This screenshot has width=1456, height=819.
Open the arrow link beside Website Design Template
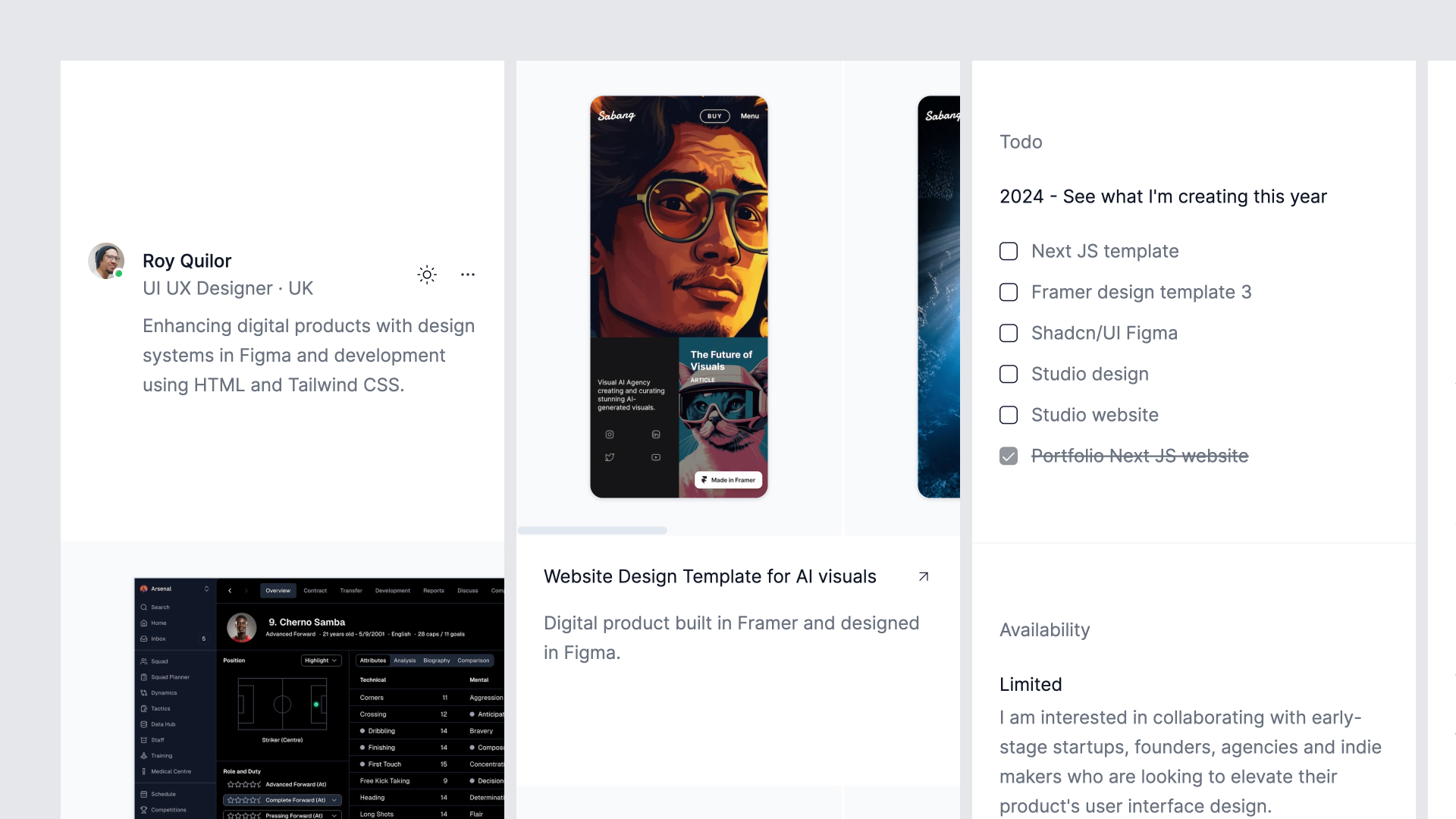coord(923,577)
